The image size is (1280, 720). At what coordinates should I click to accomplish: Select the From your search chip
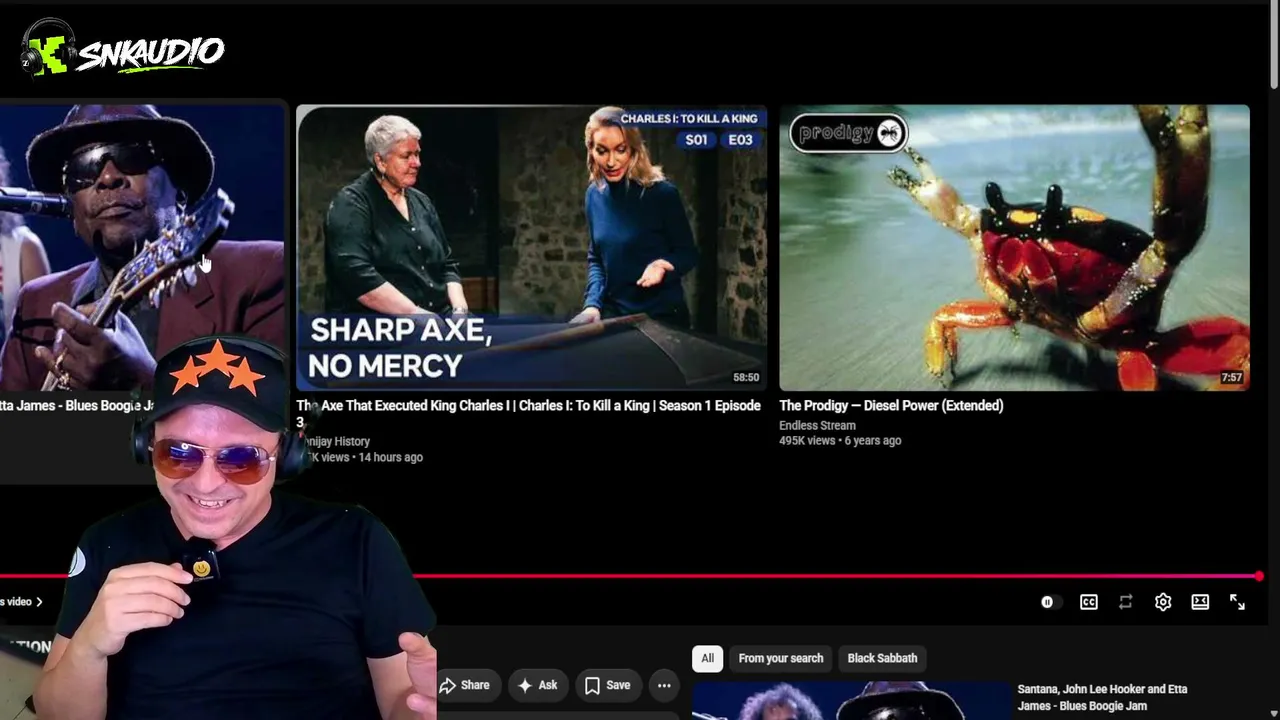pyautogui.click(x=781, y=658)
